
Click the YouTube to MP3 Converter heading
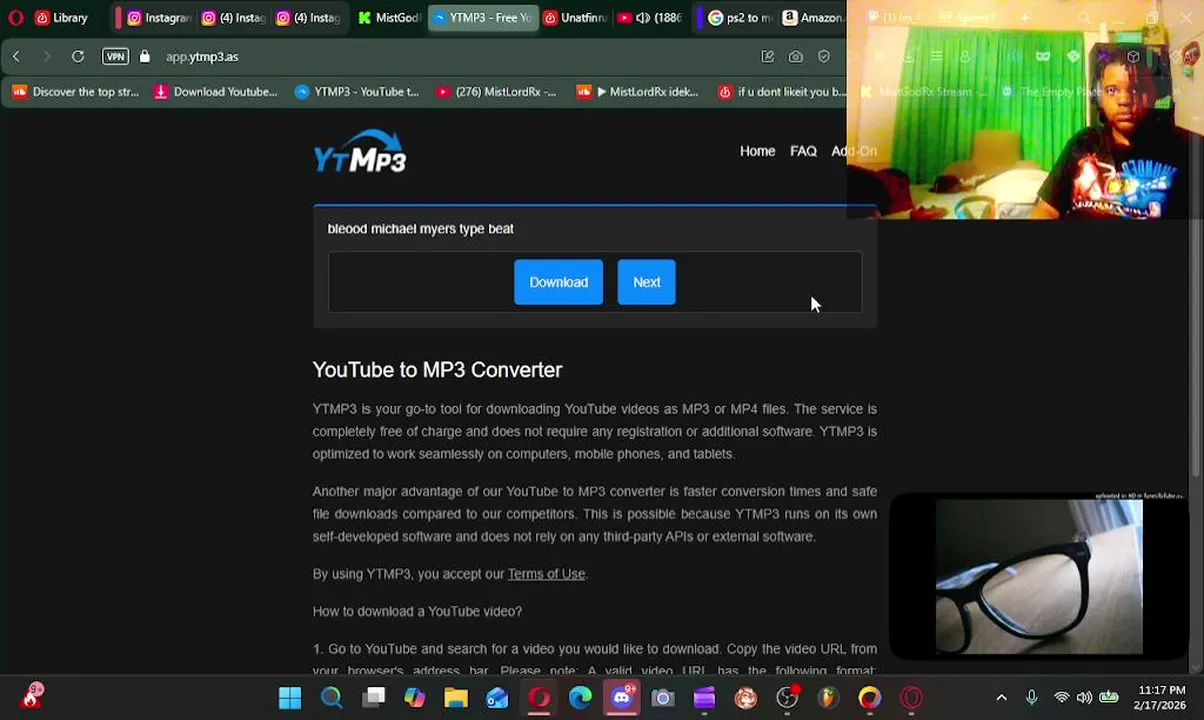(437, 370)
